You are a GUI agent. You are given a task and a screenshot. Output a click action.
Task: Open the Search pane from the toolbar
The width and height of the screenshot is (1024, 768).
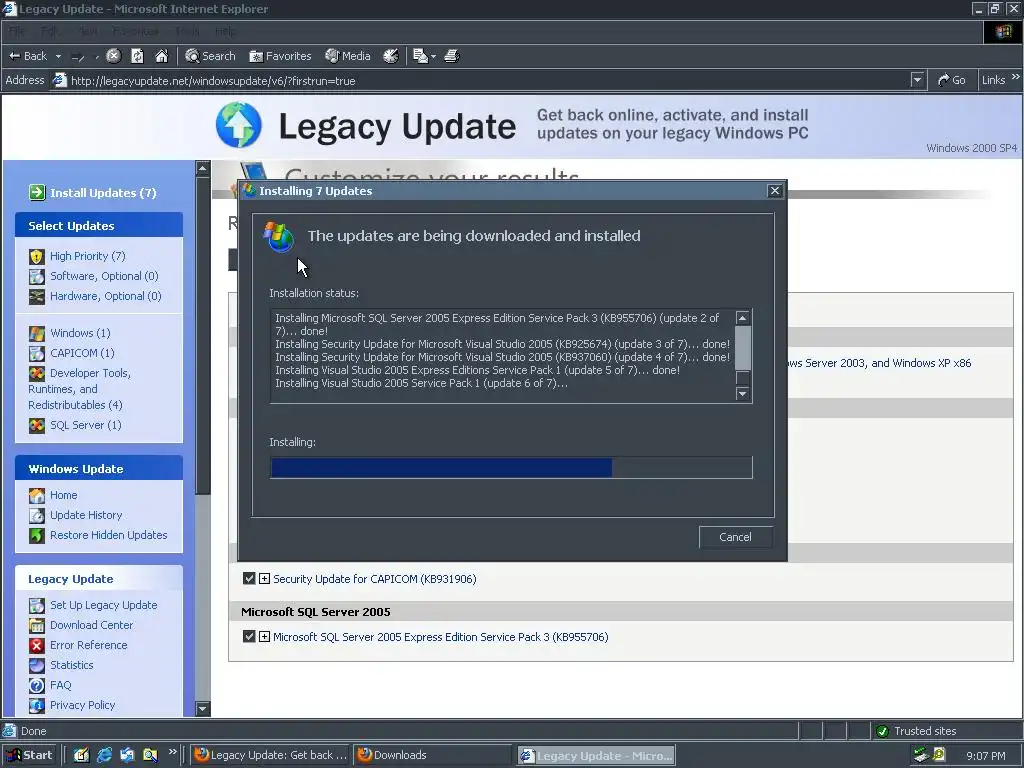[210, 56]
